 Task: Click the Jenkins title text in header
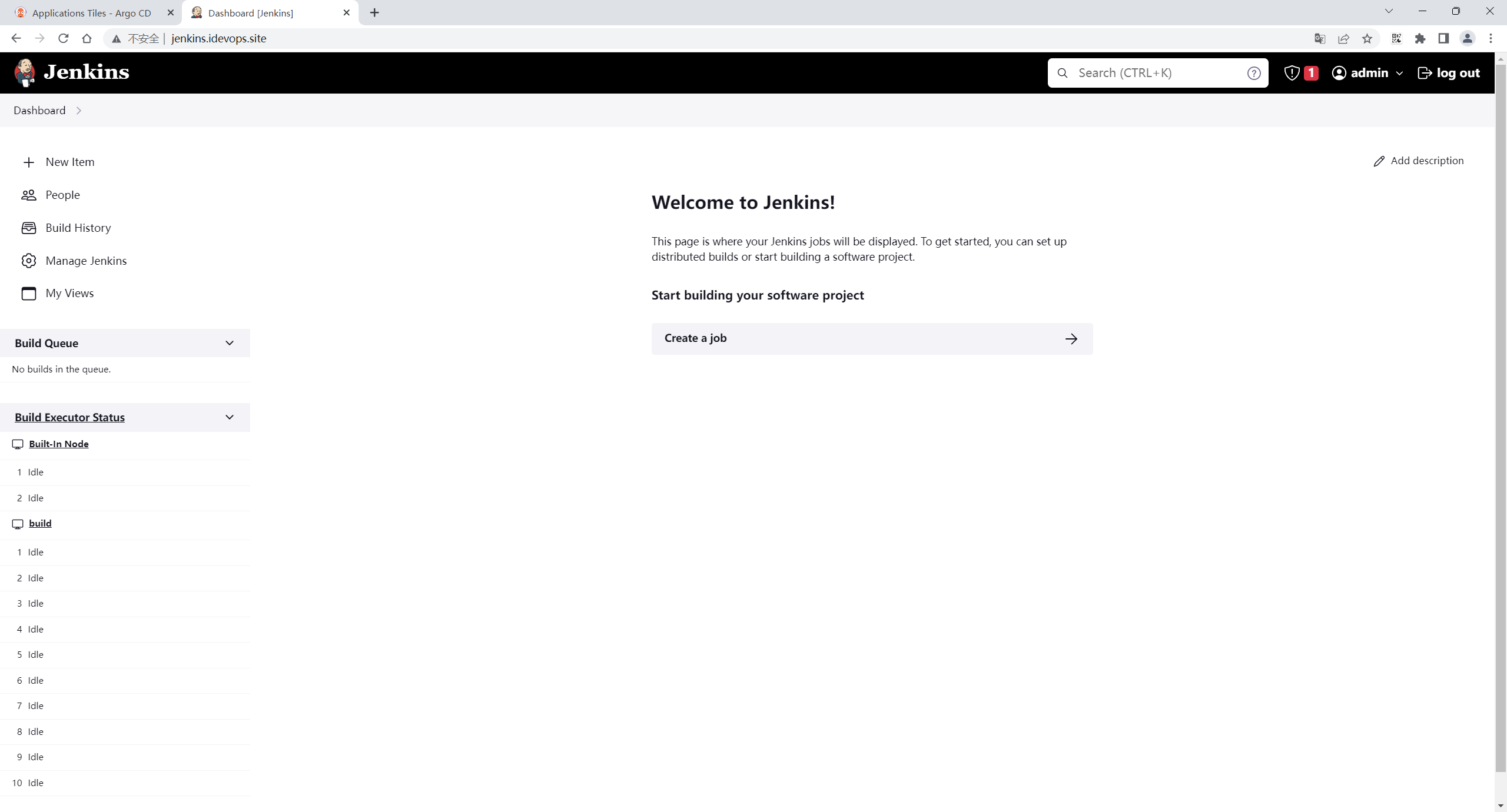[87, 72]
